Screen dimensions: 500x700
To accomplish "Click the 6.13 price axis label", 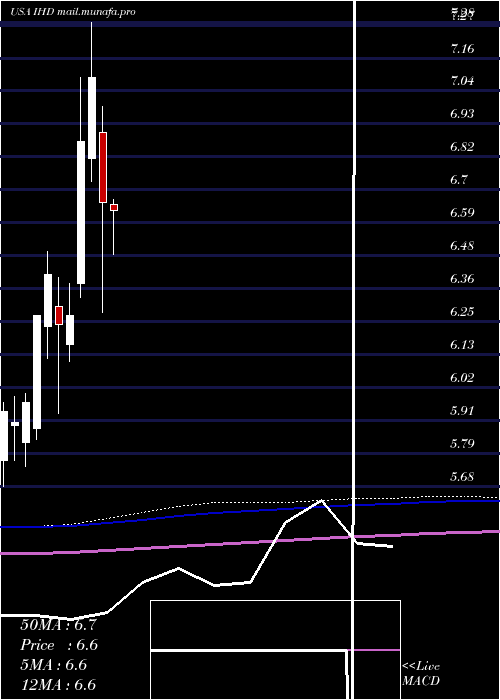I will (x=462, y=344).
